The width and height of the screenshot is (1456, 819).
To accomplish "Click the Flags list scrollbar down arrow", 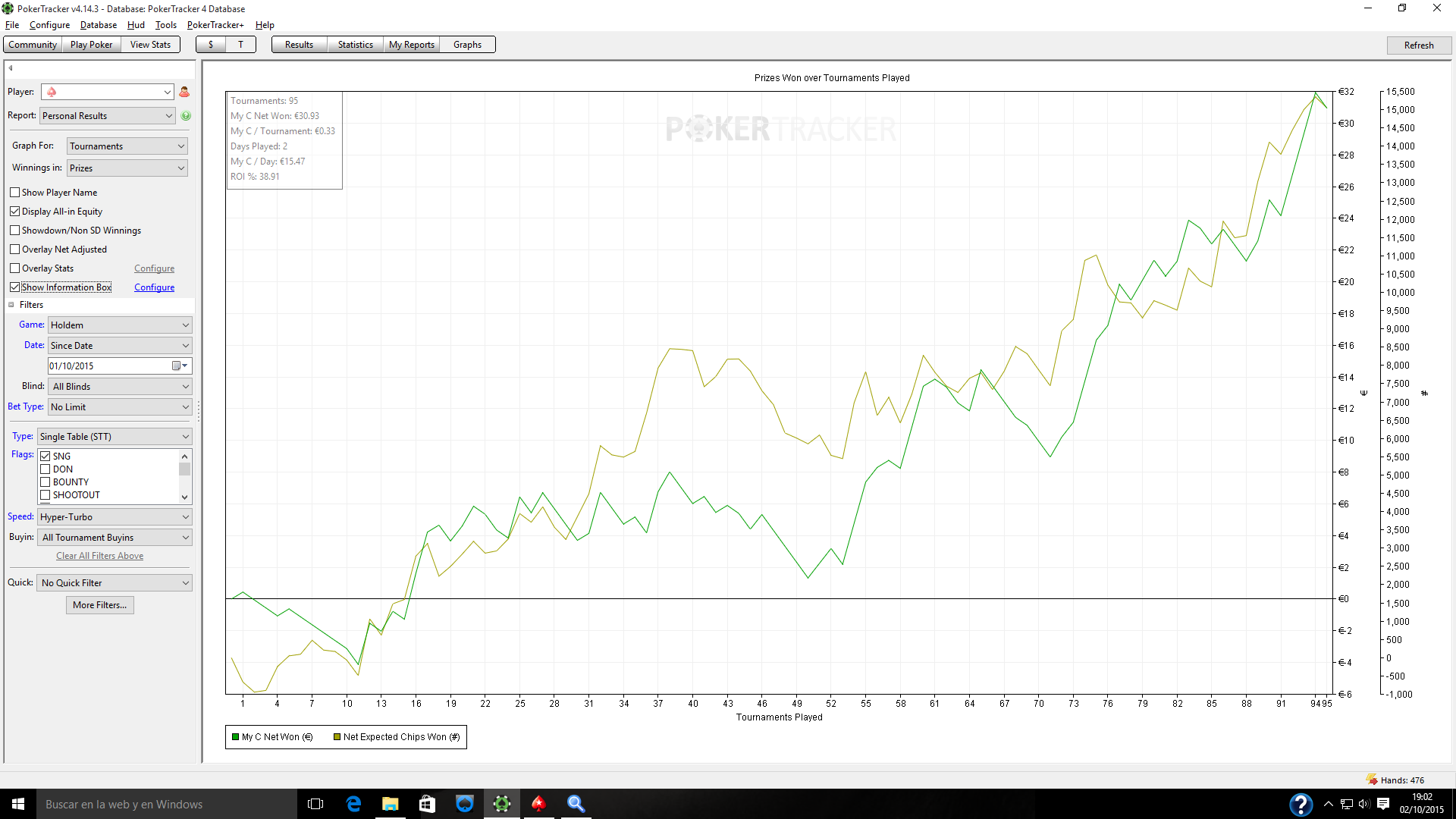I will point(184,497).
